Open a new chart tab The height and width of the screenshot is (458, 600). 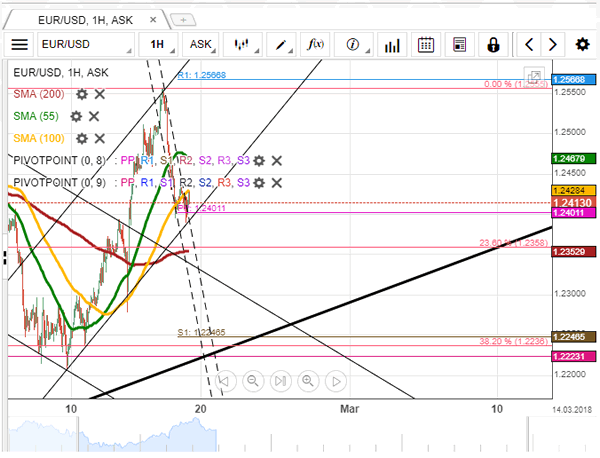[183, 19]
